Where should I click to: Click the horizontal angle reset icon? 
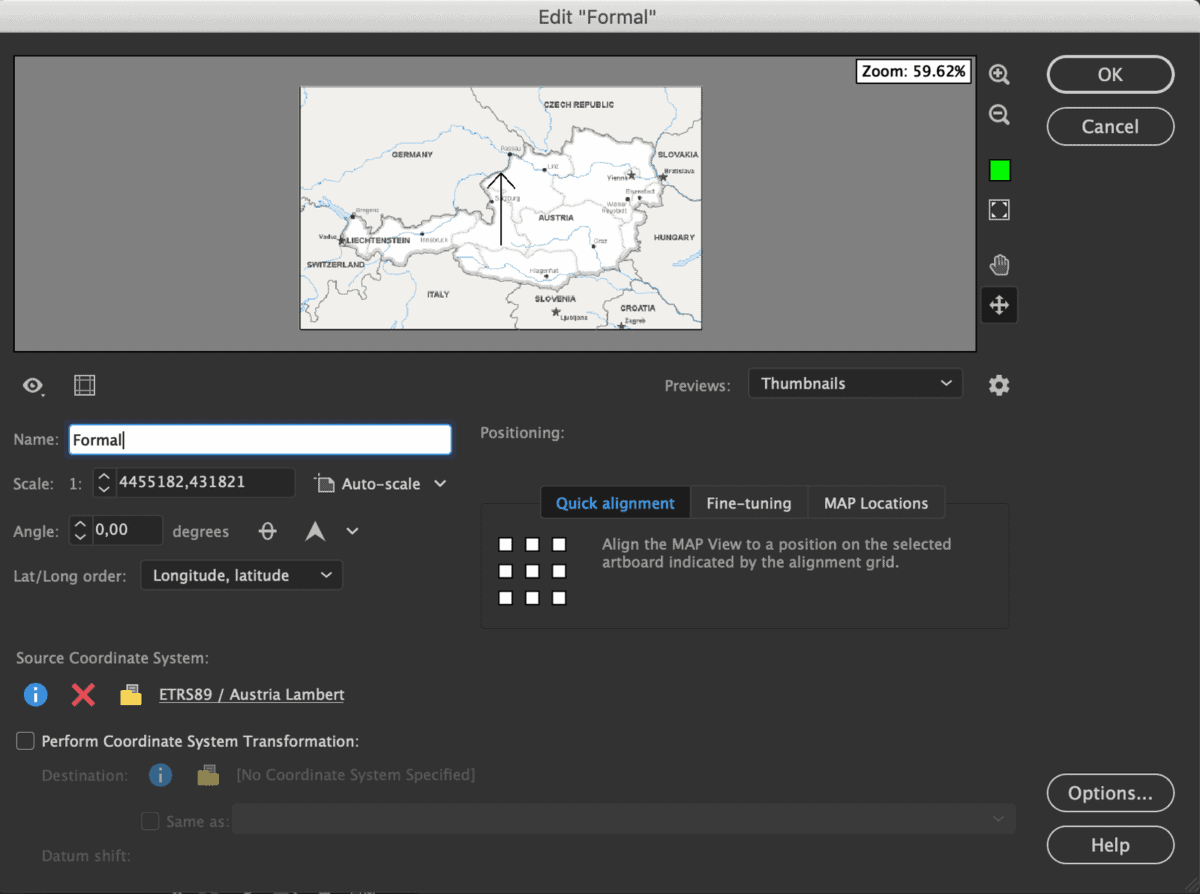[268, 532]
